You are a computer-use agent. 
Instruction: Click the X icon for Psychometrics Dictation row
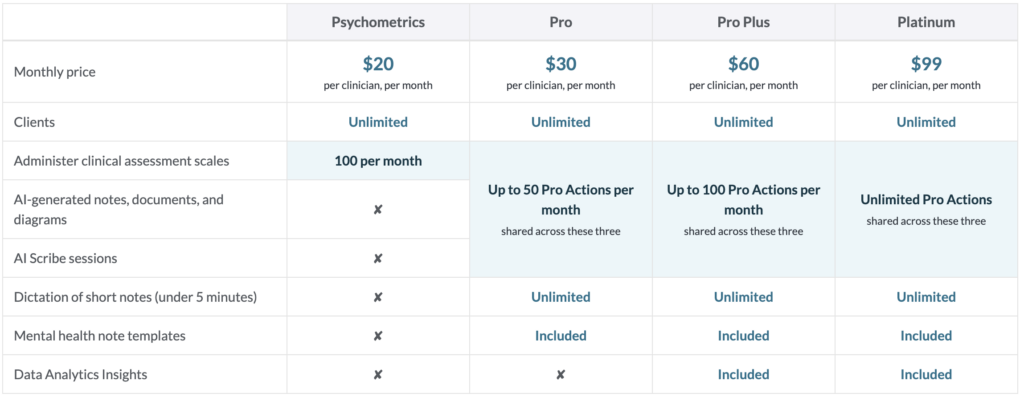click(377, 297)
